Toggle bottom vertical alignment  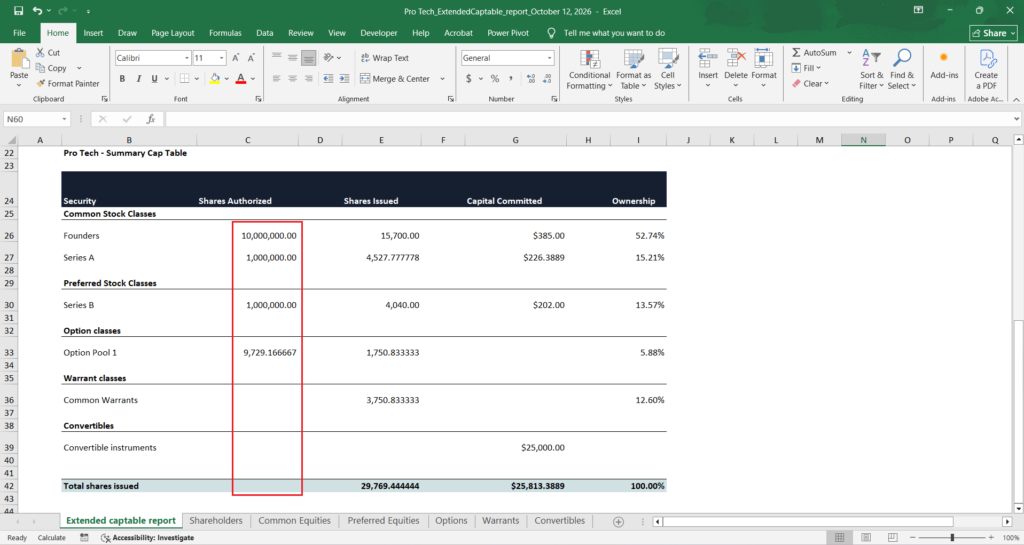pyautogui.click(x=308, y=58)
